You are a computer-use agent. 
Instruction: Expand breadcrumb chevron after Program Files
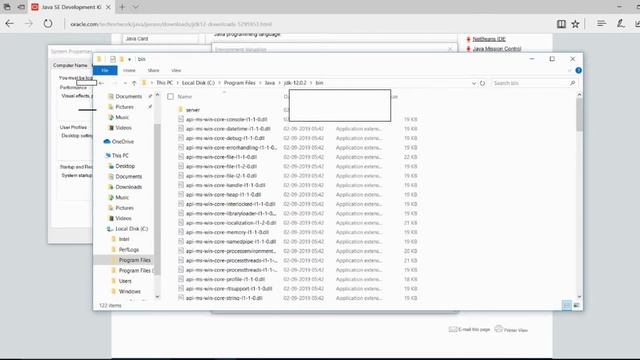point(260,83)
